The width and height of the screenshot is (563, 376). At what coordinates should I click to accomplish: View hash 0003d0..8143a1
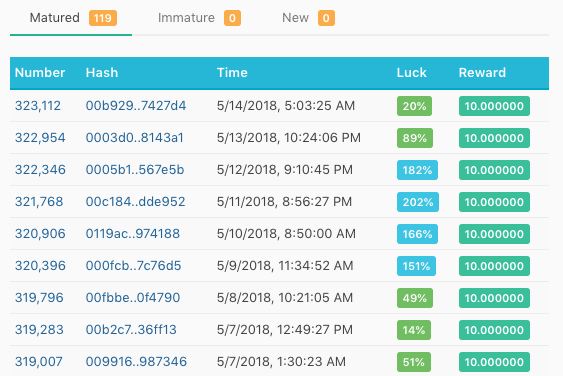(134, 138)
